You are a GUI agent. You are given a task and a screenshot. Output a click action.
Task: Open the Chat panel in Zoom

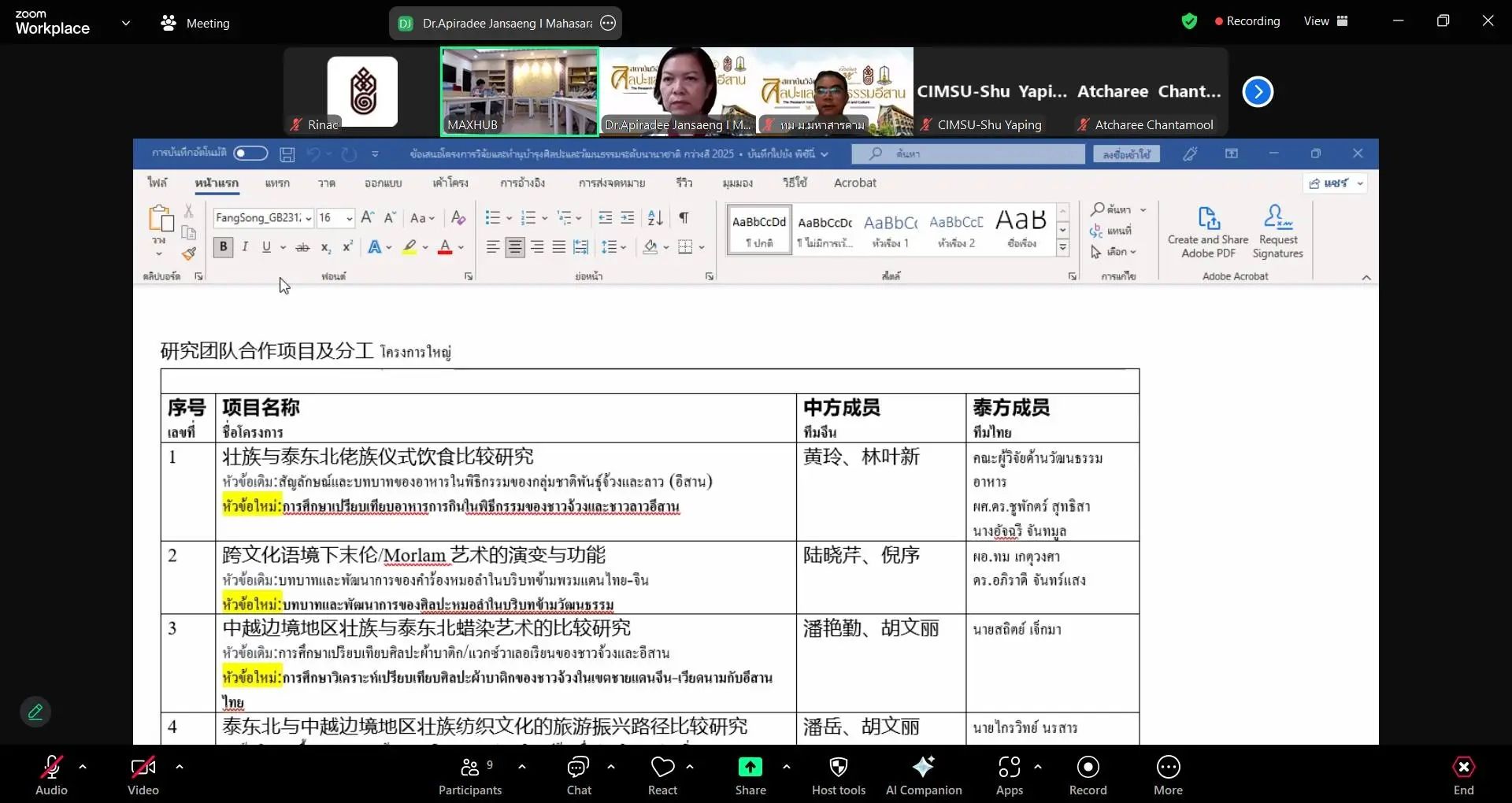click(x=579, y=775)
